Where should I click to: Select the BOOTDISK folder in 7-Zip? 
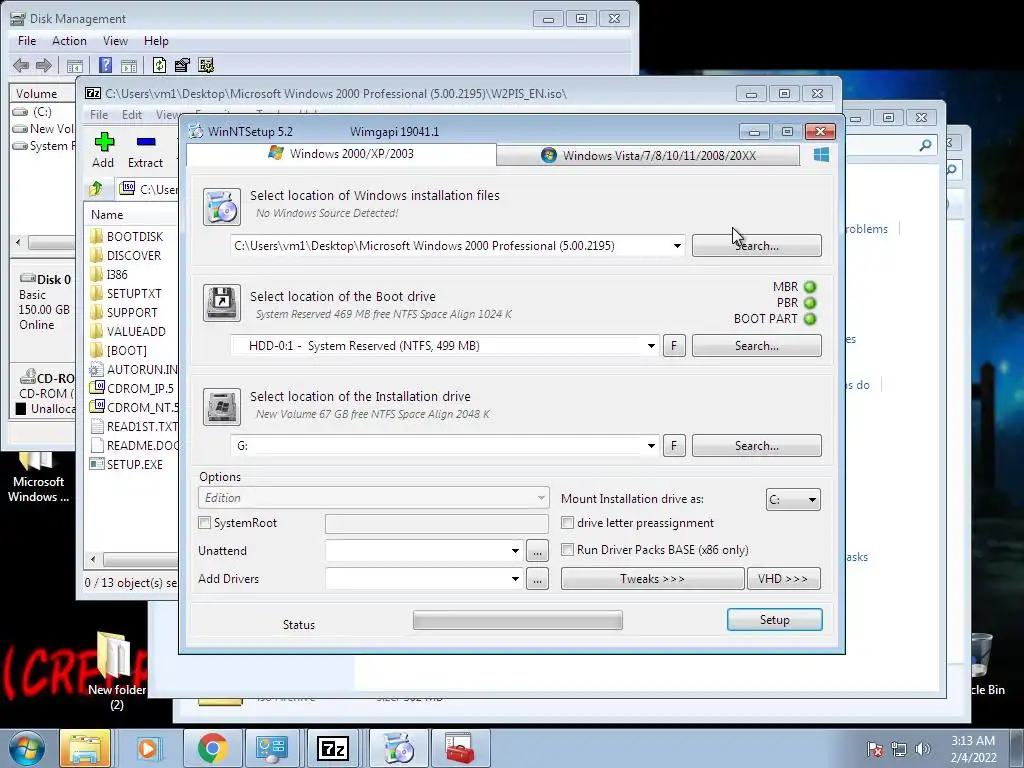tap(133, 236)
